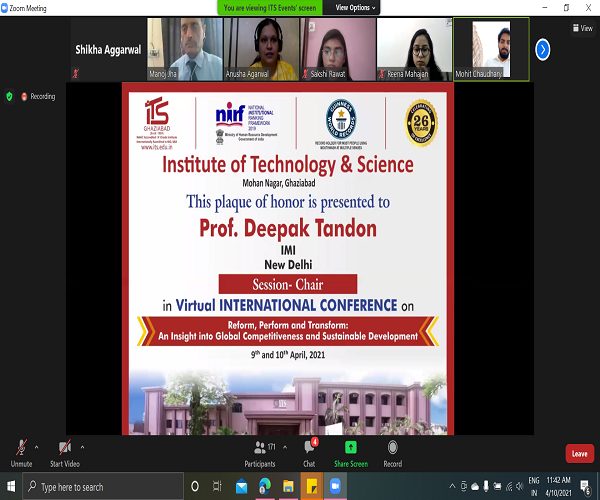Start Video camera button
600x500 pixels.
click(65, 453)
